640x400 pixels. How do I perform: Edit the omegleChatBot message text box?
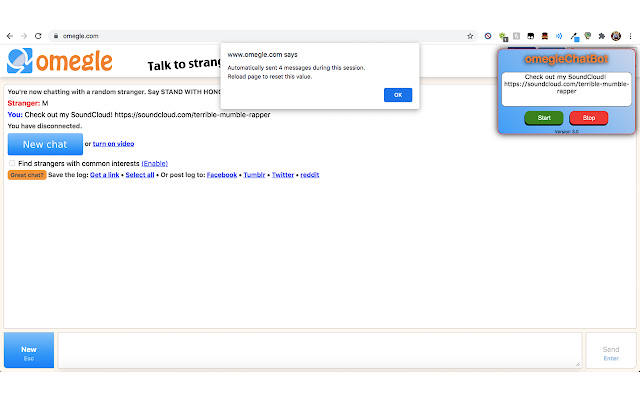[x=567, y=89]
